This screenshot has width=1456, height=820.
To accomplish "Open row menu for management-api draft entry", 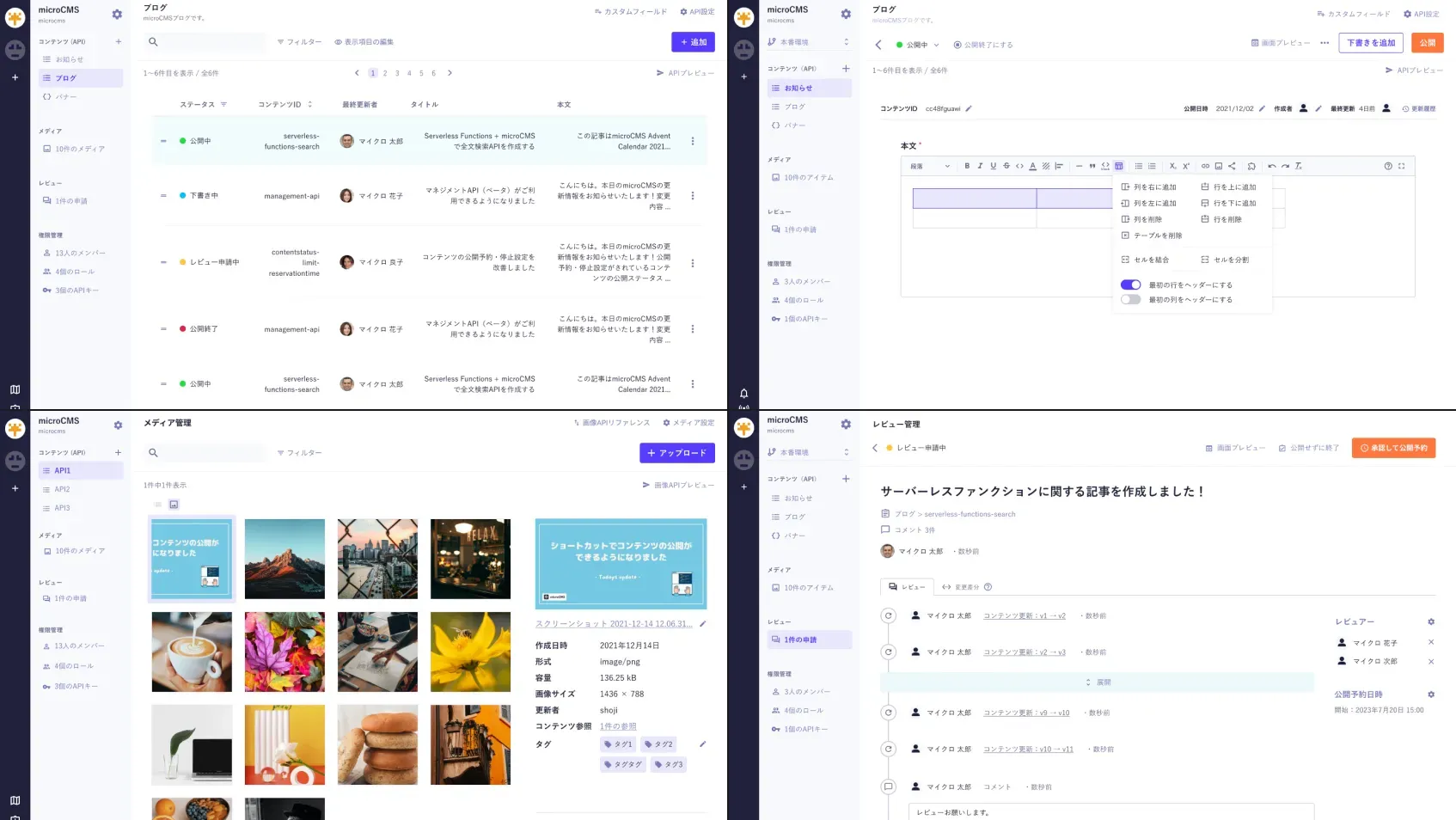I will pyautogui.click(x=693, y=196).
